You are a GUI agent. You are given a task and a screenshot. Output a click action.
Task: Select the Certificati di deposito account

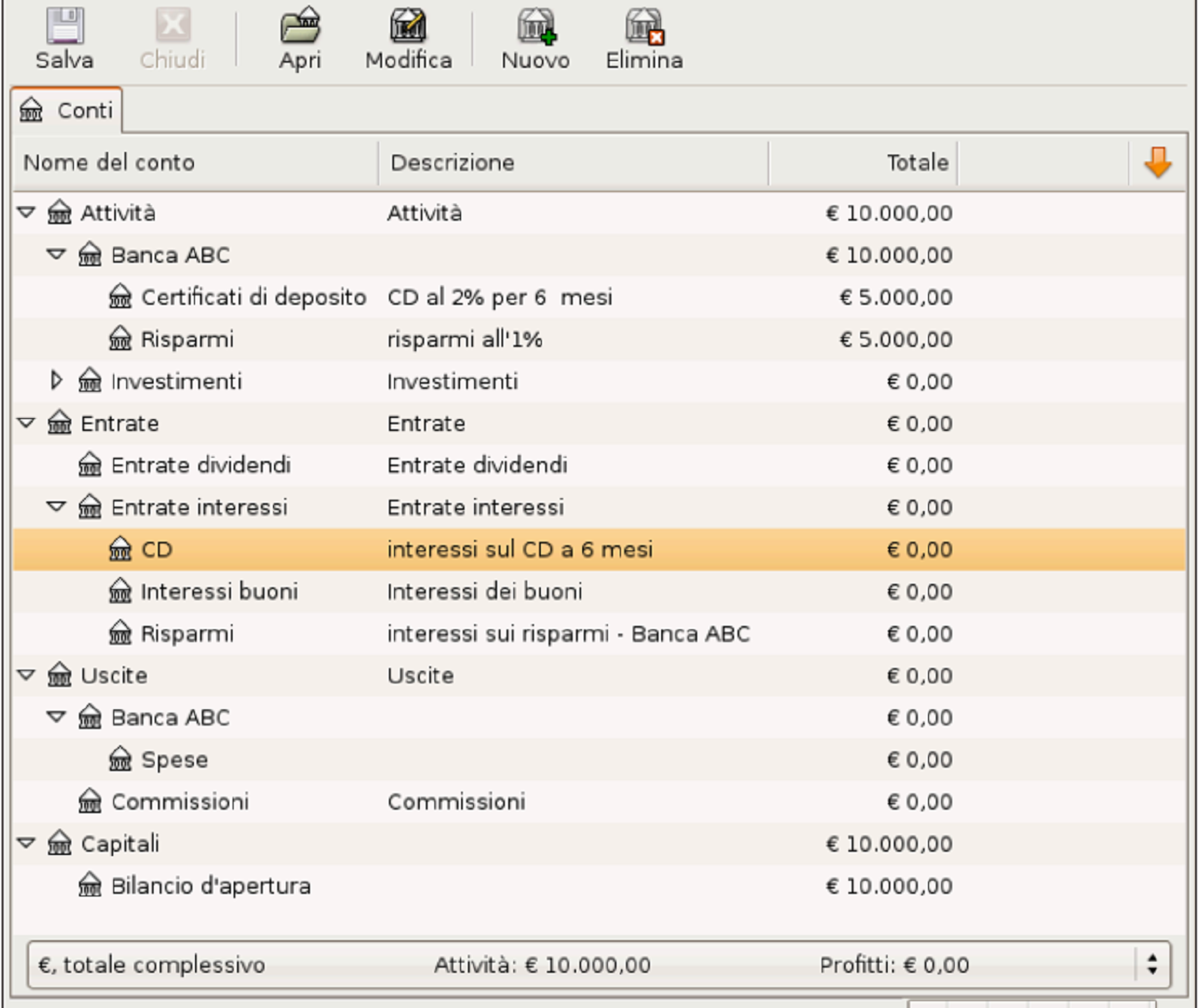(x=255, y=296)
